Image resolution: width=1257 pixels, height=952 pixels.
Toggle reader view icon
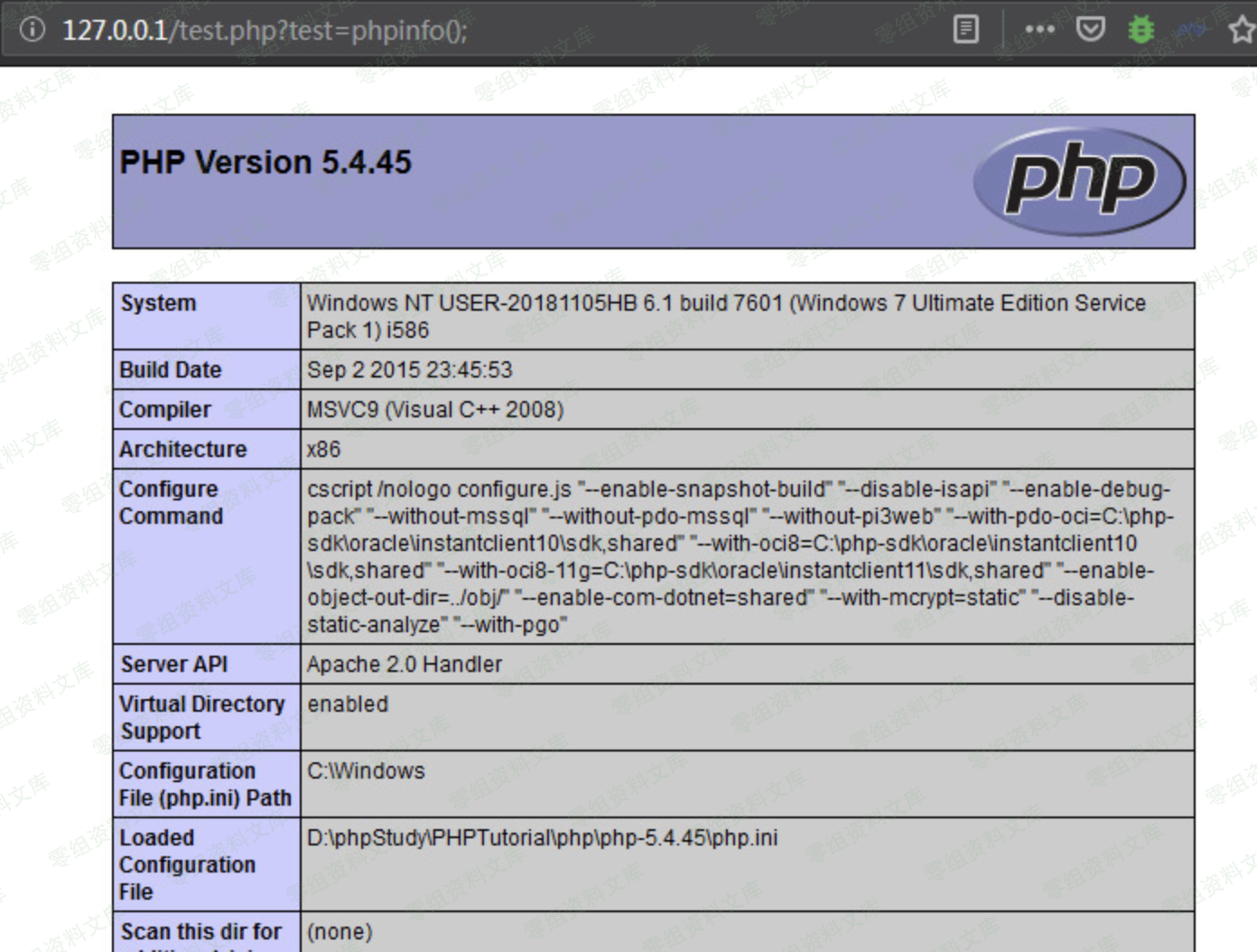[965, 30]
